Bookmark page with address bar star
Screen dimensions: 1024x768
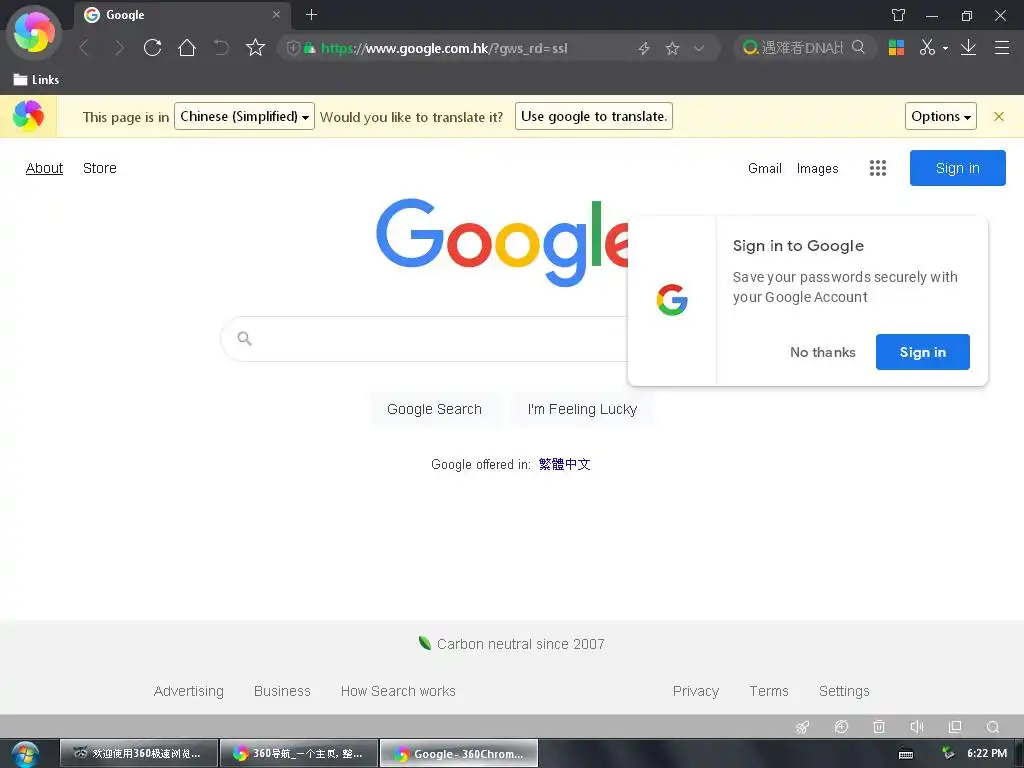[672, 48]
